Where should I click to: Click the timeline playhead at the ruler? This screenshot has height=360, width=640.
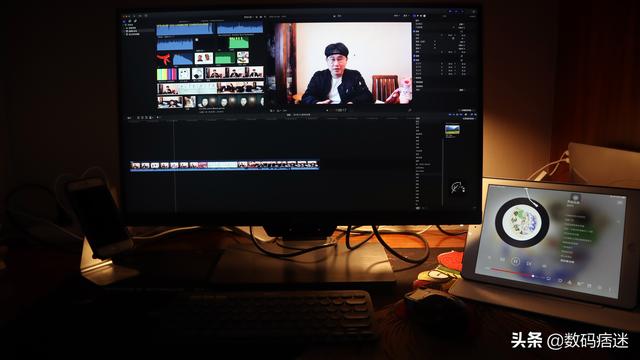(x=173, y=121)
